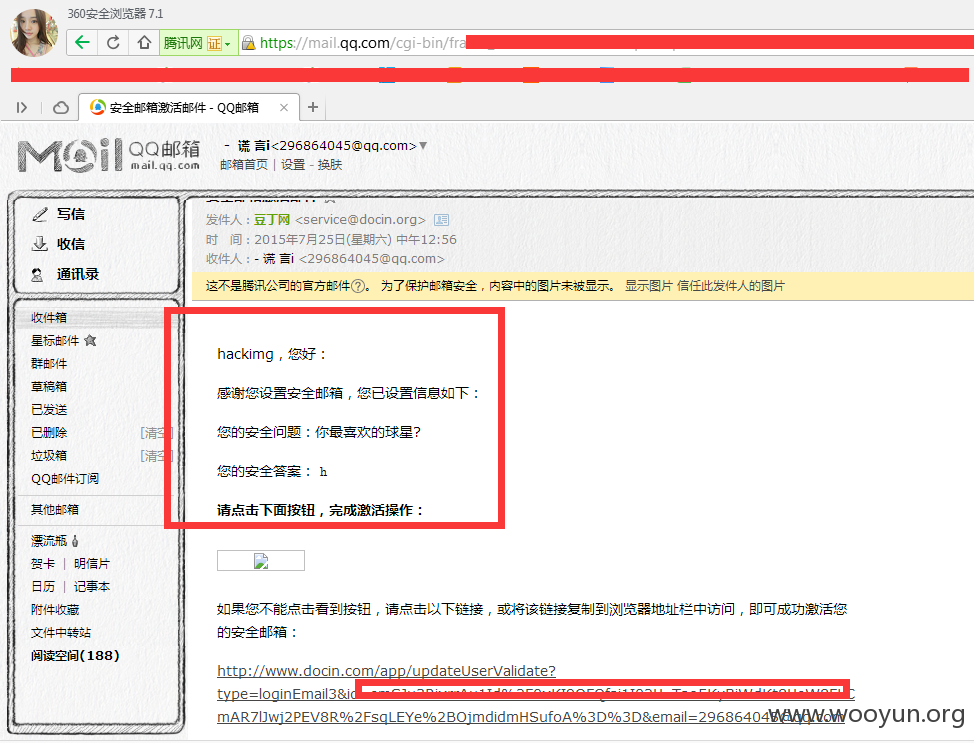Open 漂流瓶 drift bottle
This screenshot has height=743, width=974.
click(x=48, y=540)
